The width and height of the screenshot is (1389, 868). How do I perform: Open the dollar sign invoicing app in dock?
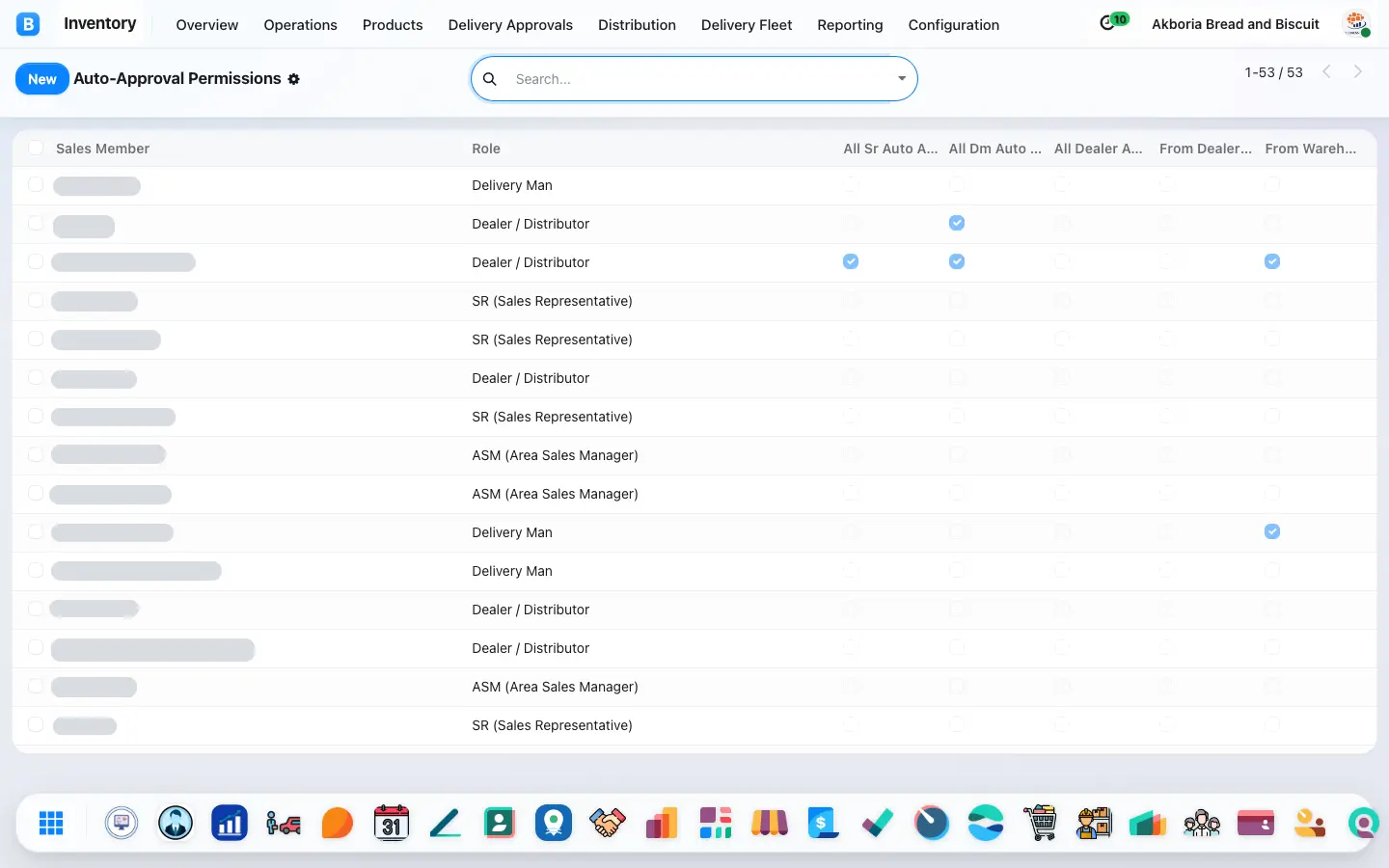[823, 823]
